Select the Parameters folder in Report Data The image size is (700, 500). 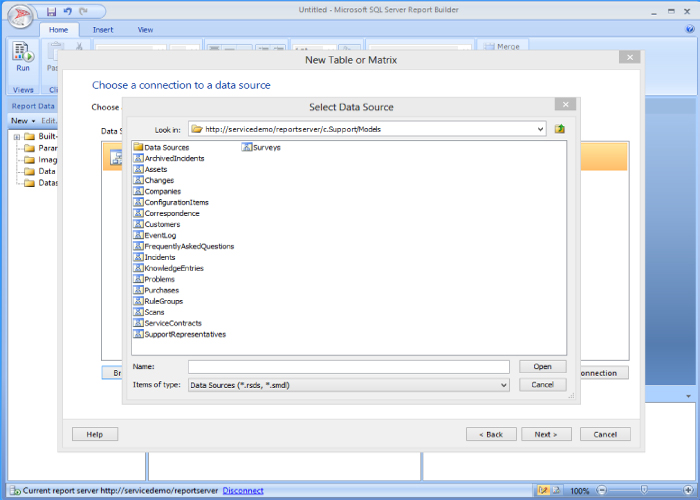(41, 148)
